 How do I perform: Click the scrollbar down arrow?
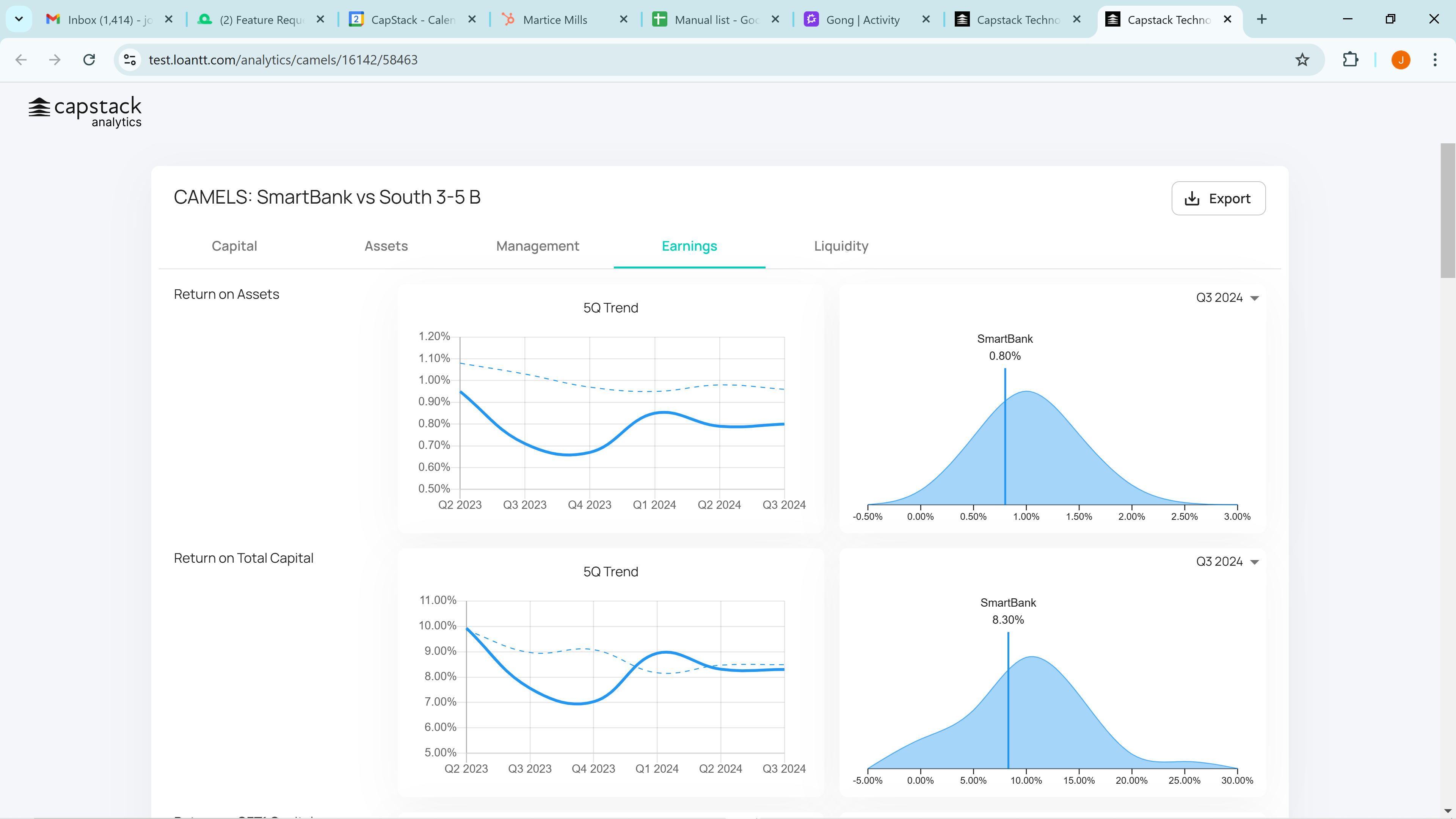coord(1448,811)
